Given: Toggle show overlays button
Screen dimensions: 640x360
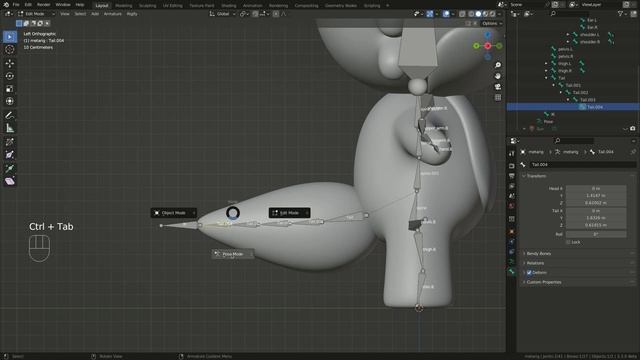Looking at the screenshot, I should (446, 14).
